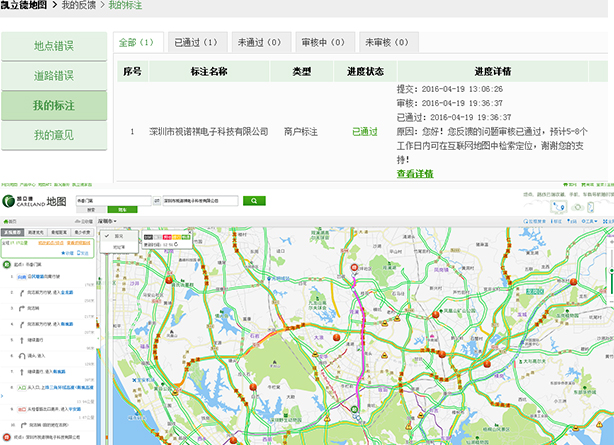Switch to the 审核中 (0) tab
The height and width of the screenshot is (445, 614).
325,42
